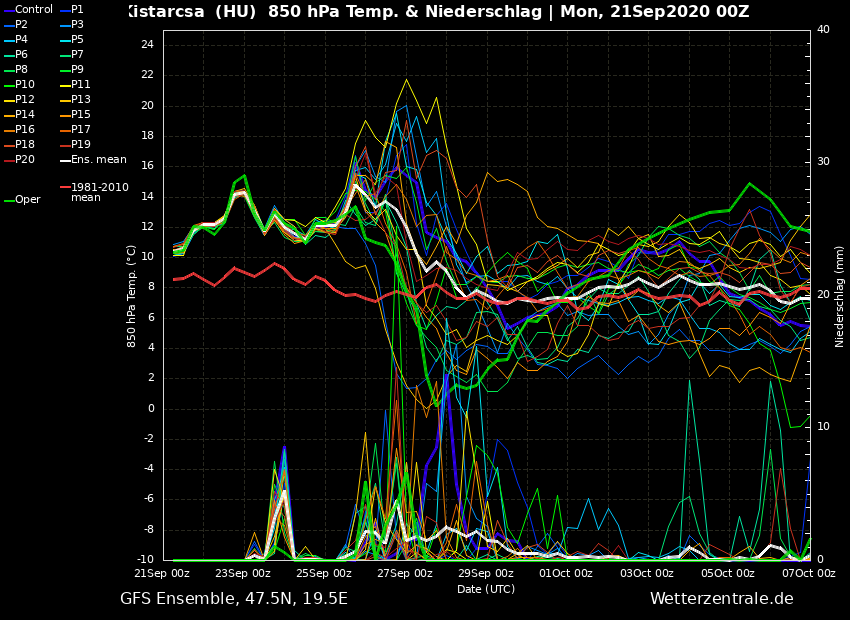This screenshot has width=850, height=620.
Task: Select the P1 legend label
Action: 77,10
